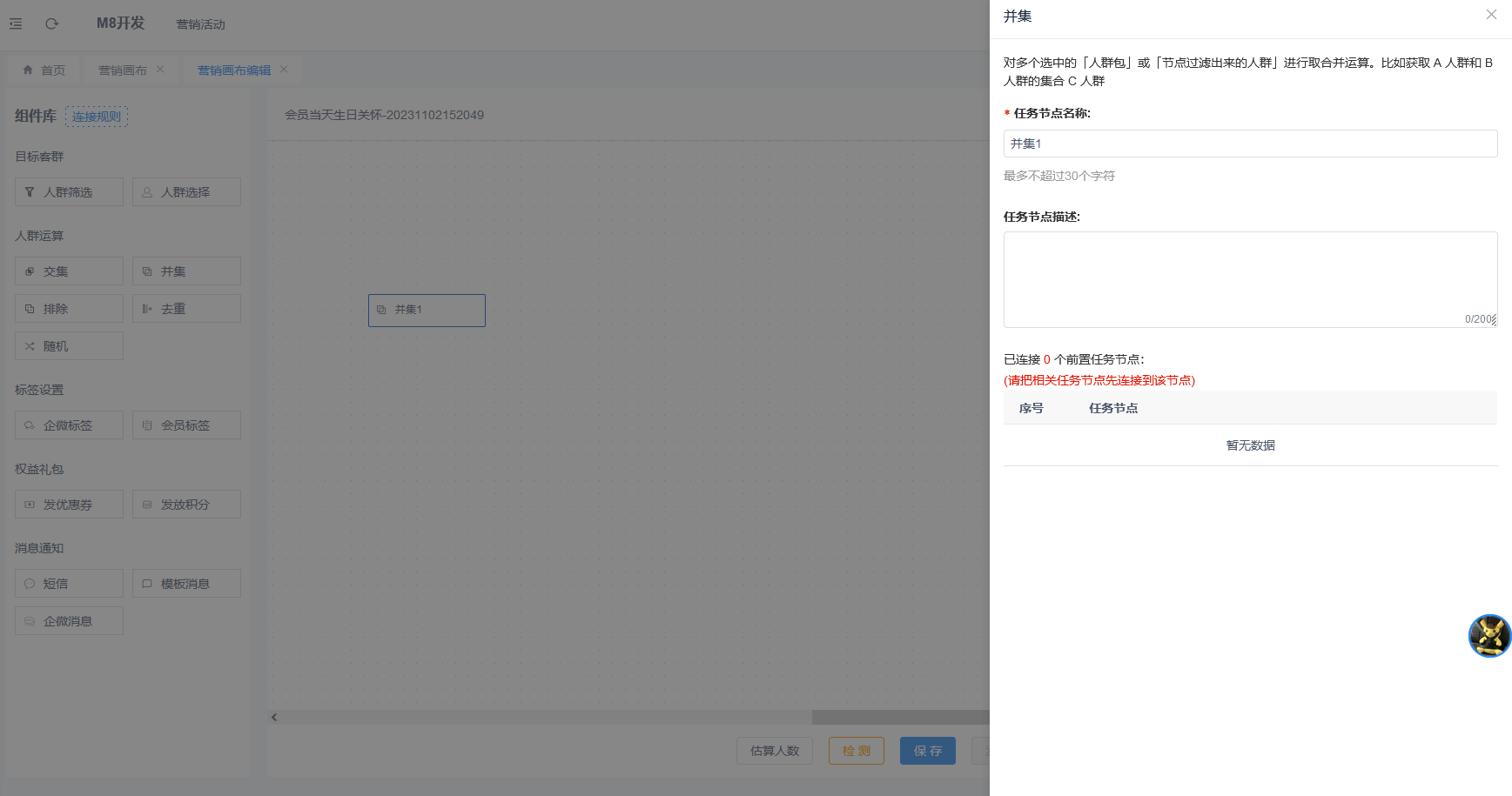
Task: Click the refresh icon in top bar
Action: pos(52,23)
